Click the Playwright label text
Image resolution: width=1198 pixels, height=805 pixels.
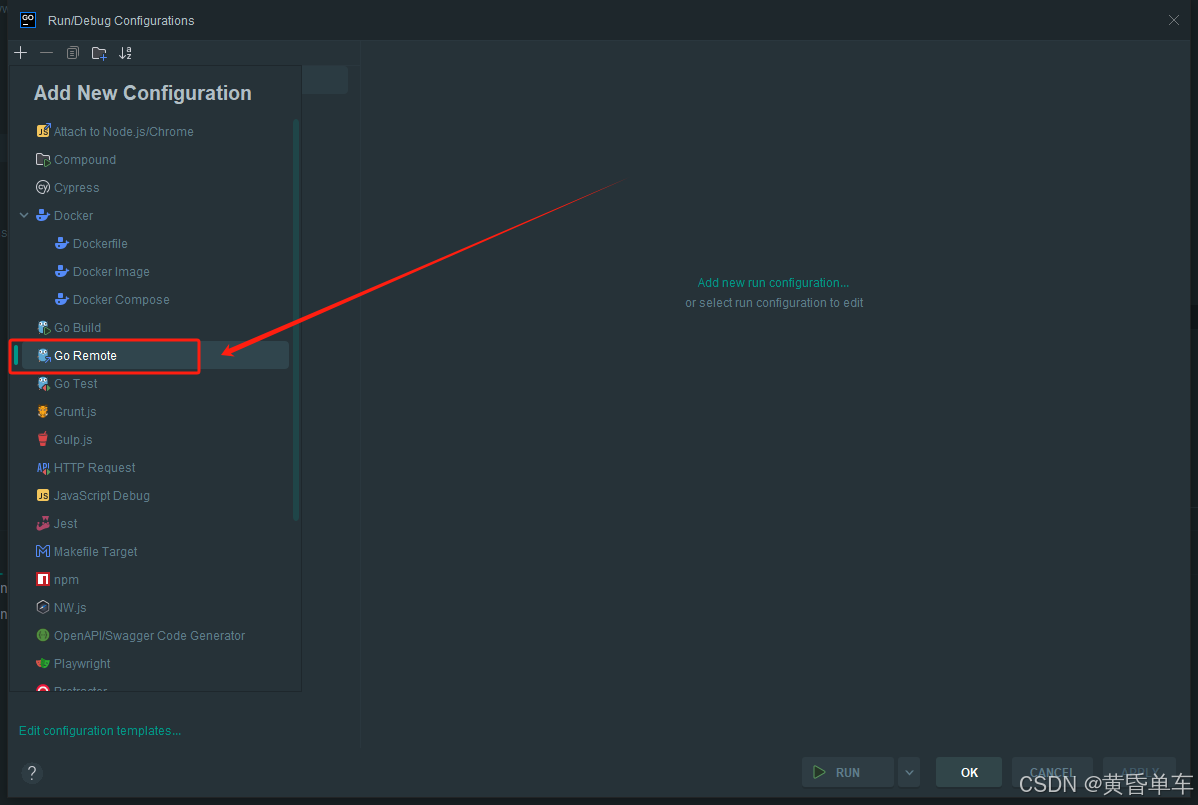tap(82, 664)
